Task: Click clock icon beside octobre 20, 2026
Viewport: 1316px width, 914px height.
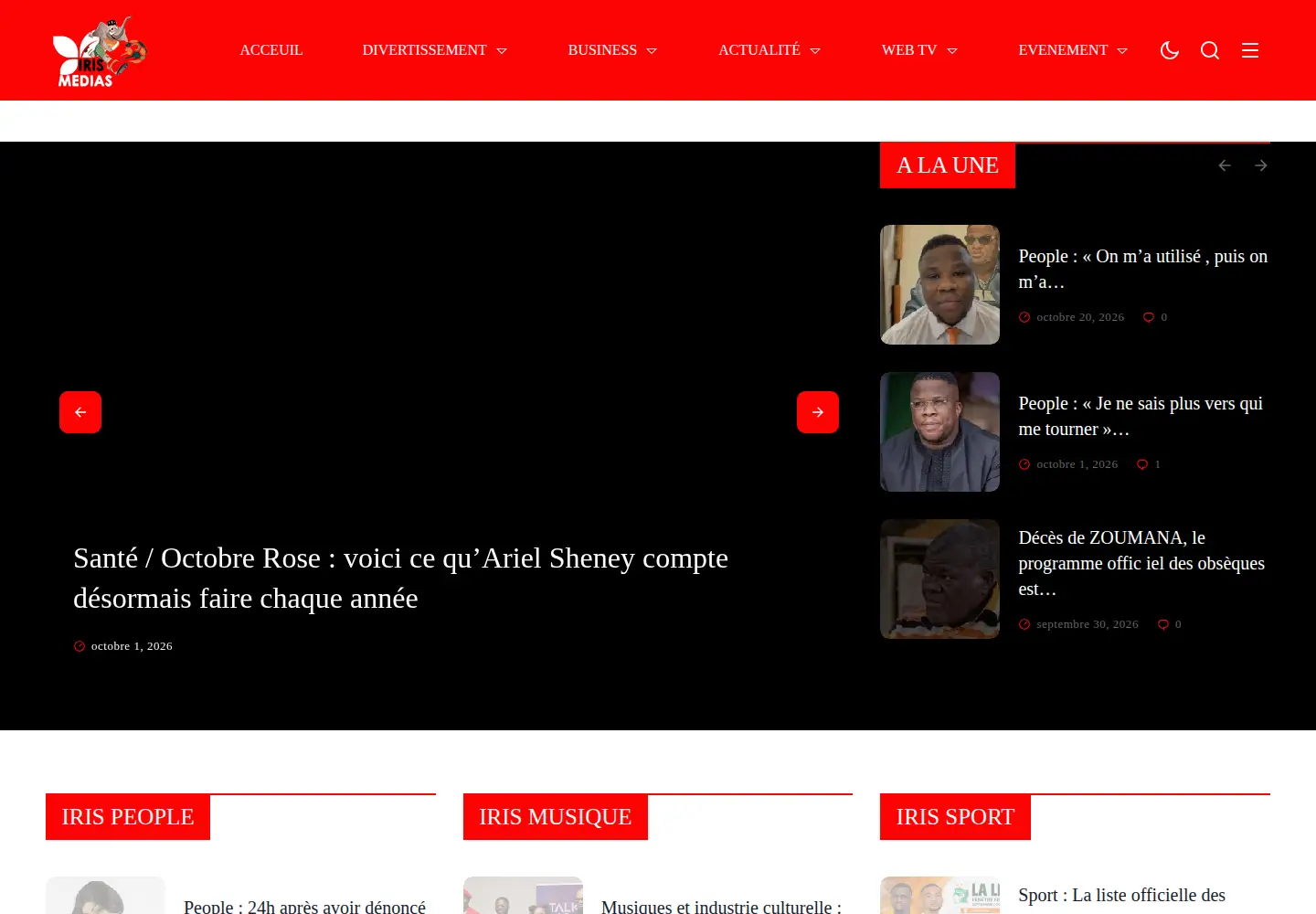Action: pos(1024,317)
